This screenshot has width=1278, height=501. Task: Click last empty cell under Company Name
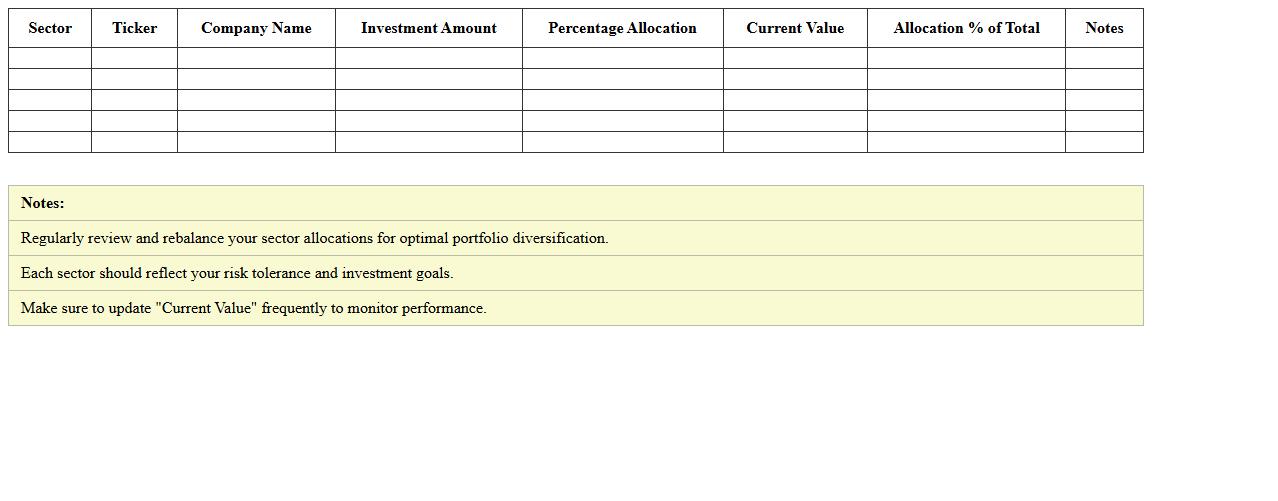pos(256,142)
